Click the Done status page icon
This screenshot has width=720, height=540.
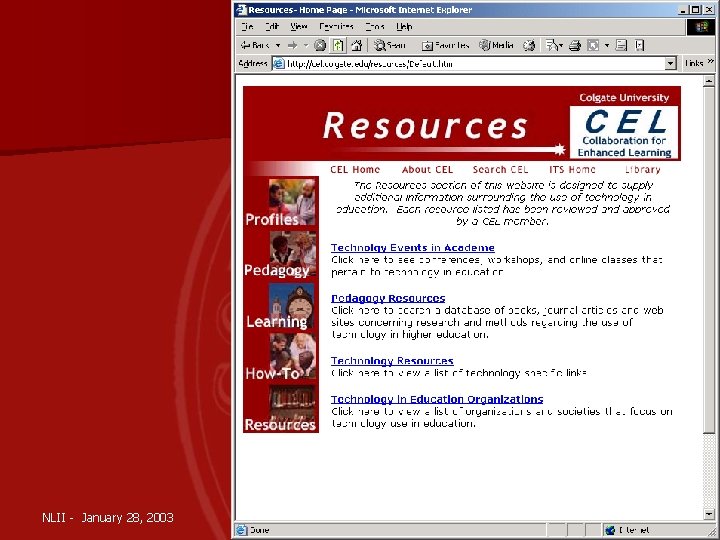click(x=242, y=530)
